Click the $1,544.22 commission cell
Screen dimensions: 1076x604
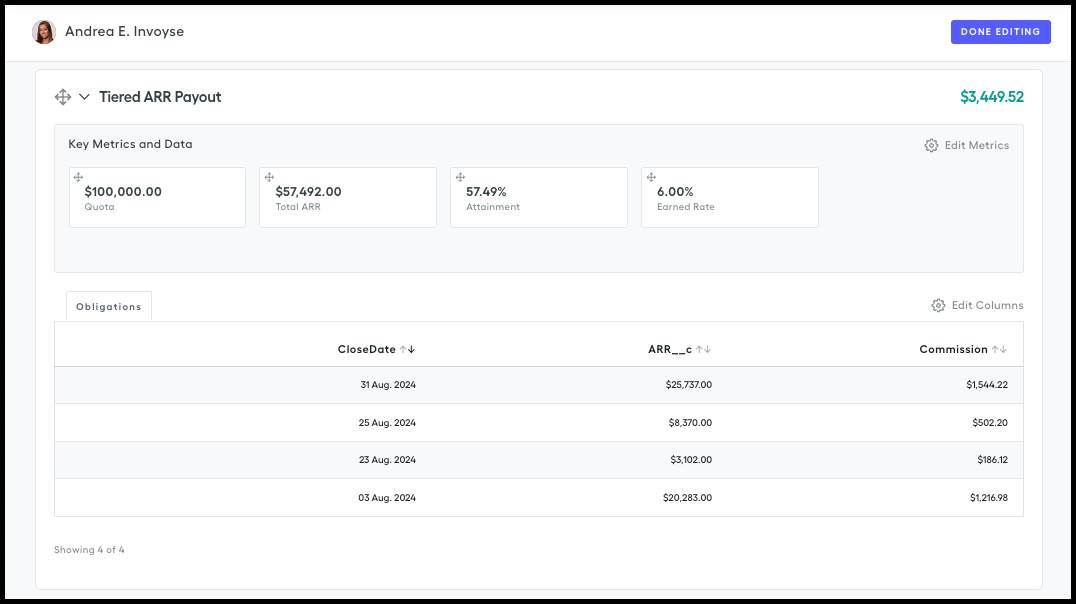(987, 385)
